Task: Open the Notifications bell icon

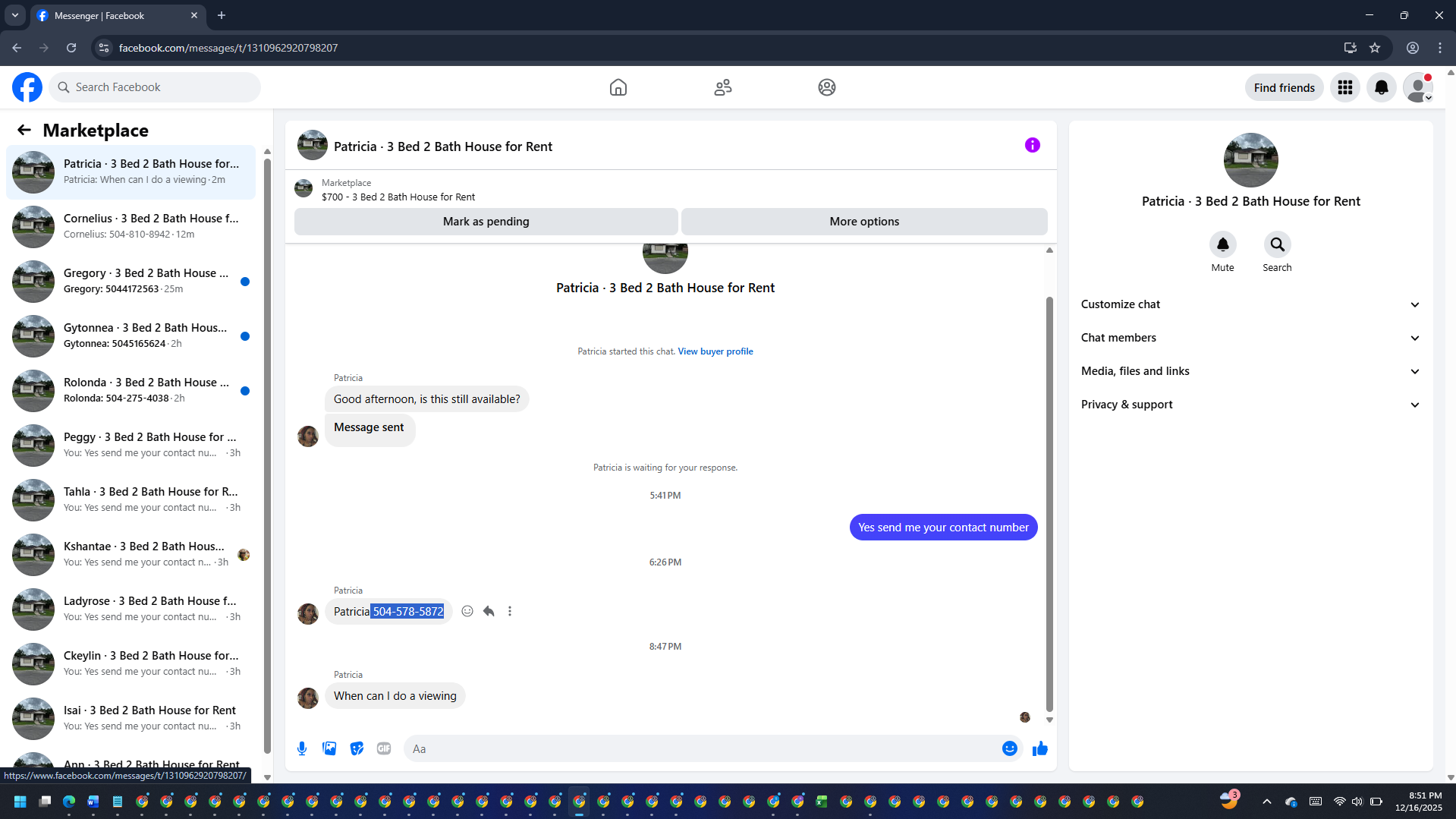Action: tap(1382, 87)
